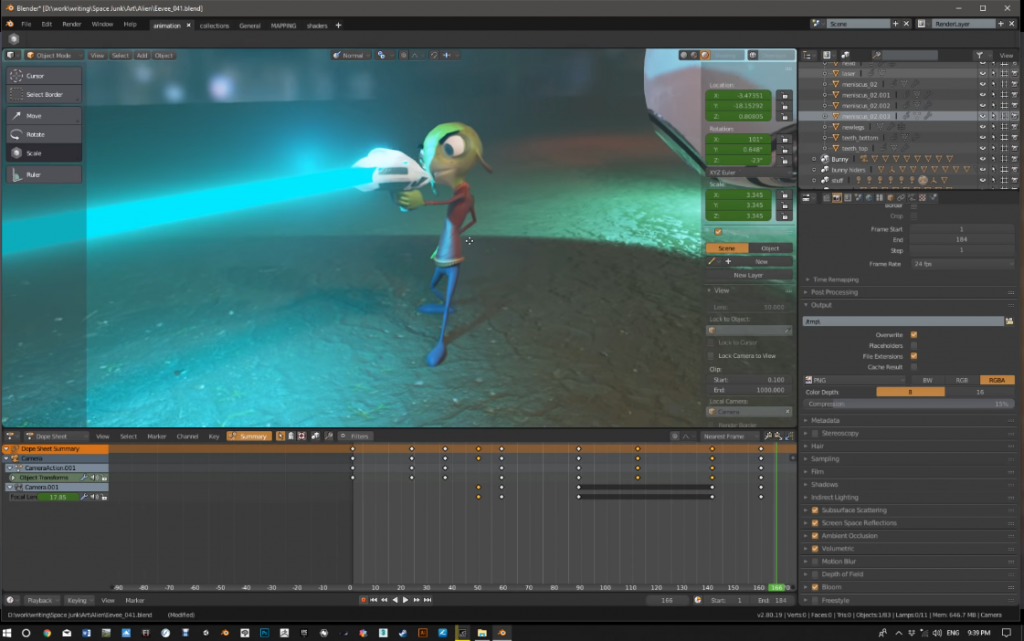1024x641 pixels.
Task: Hide the newlegs object via eye icon
Action: pos(982,127)
